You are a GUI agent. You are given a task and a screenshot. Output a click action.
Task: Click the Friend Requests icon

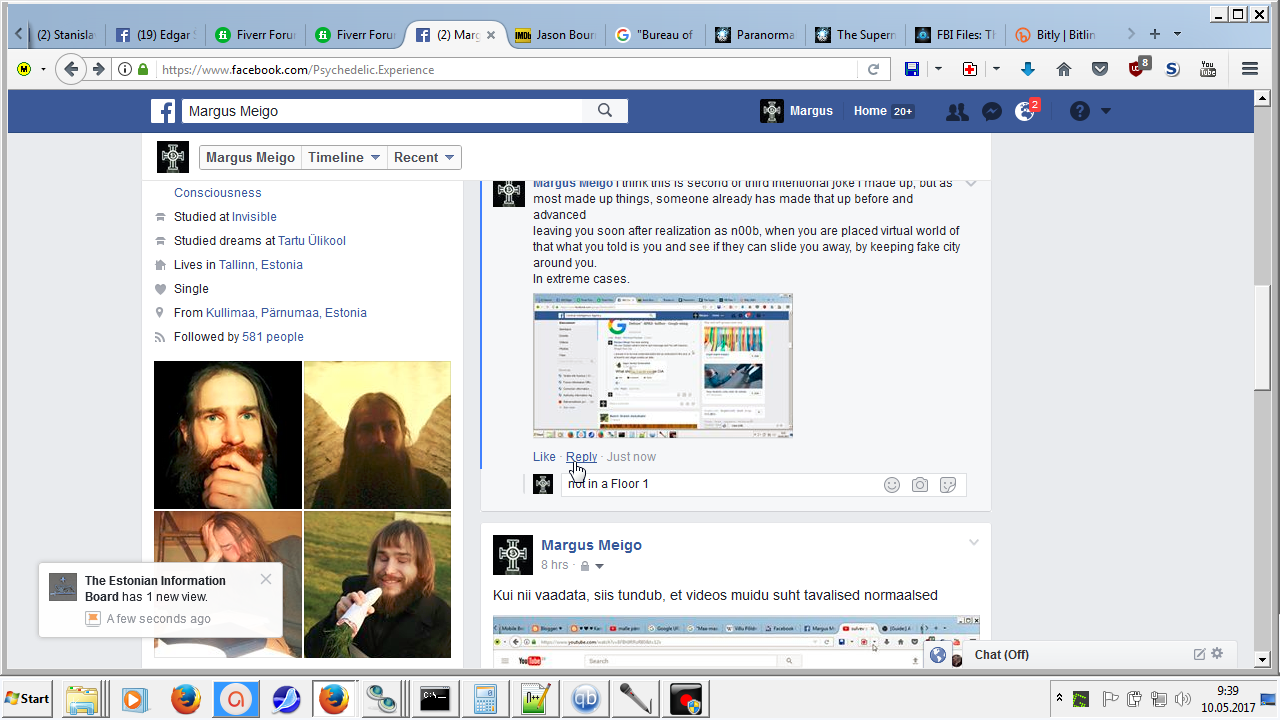tap(957, 112)
